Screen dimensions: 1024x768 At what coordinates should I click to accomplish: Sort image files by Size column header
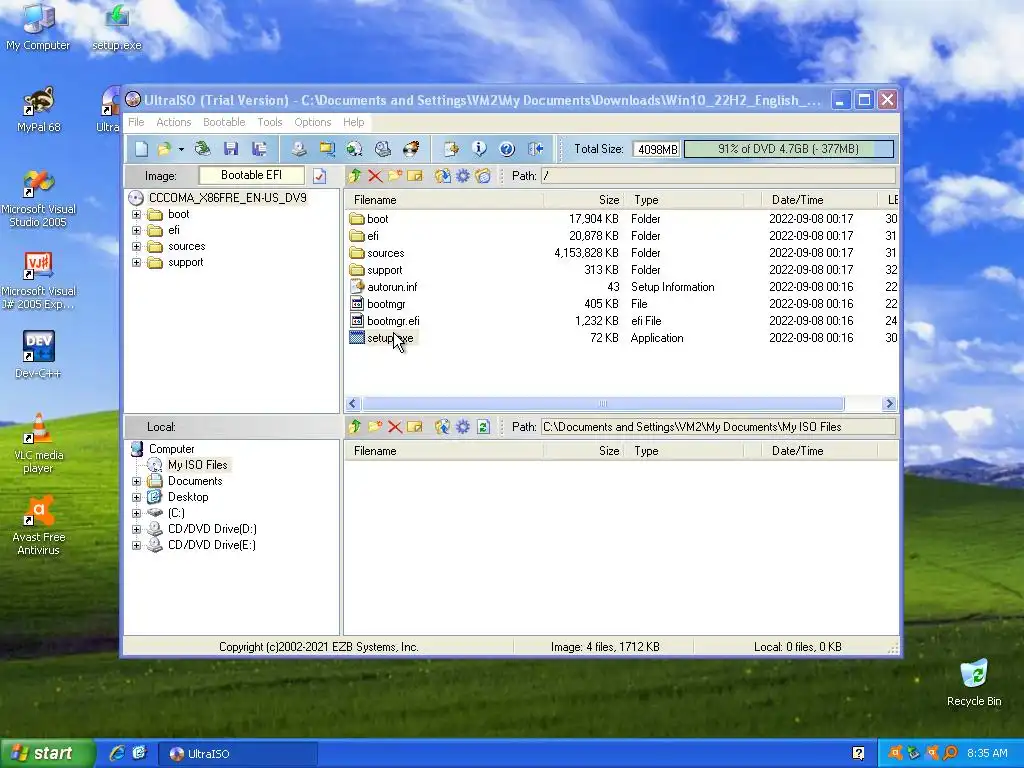[583, 200]
